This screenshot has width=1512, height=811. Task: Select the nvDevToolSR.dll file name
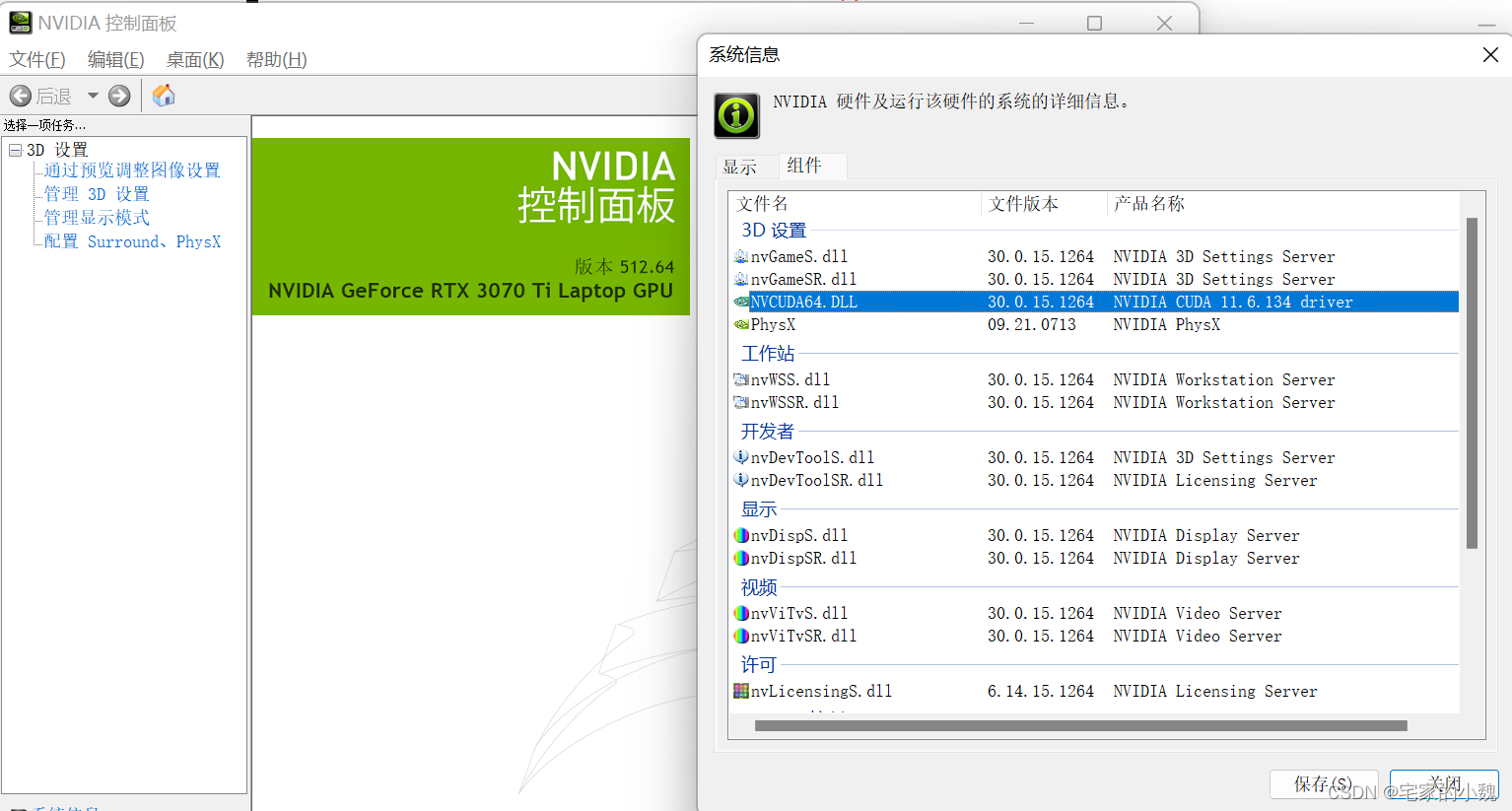coord(817,480)
